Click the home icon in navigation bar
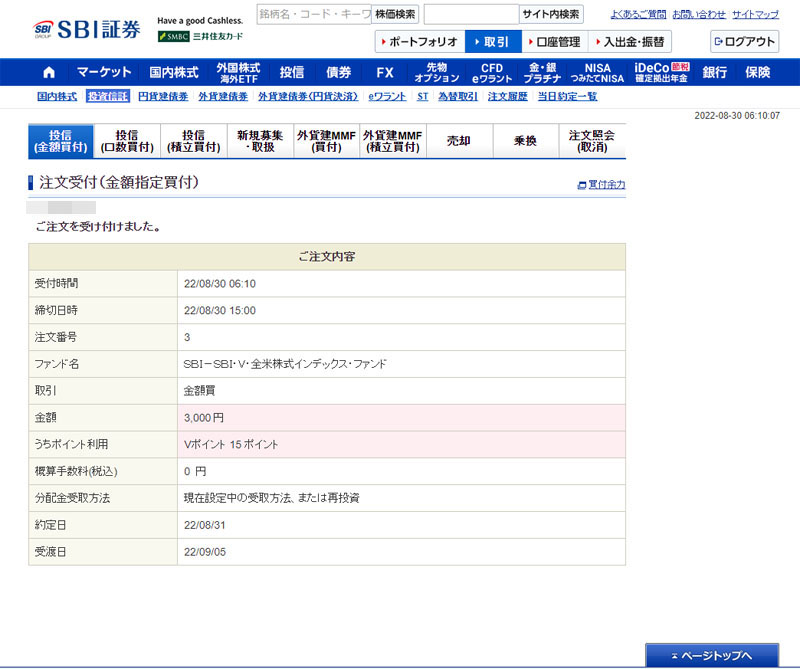800x669 pixels. tap(49, 72)
